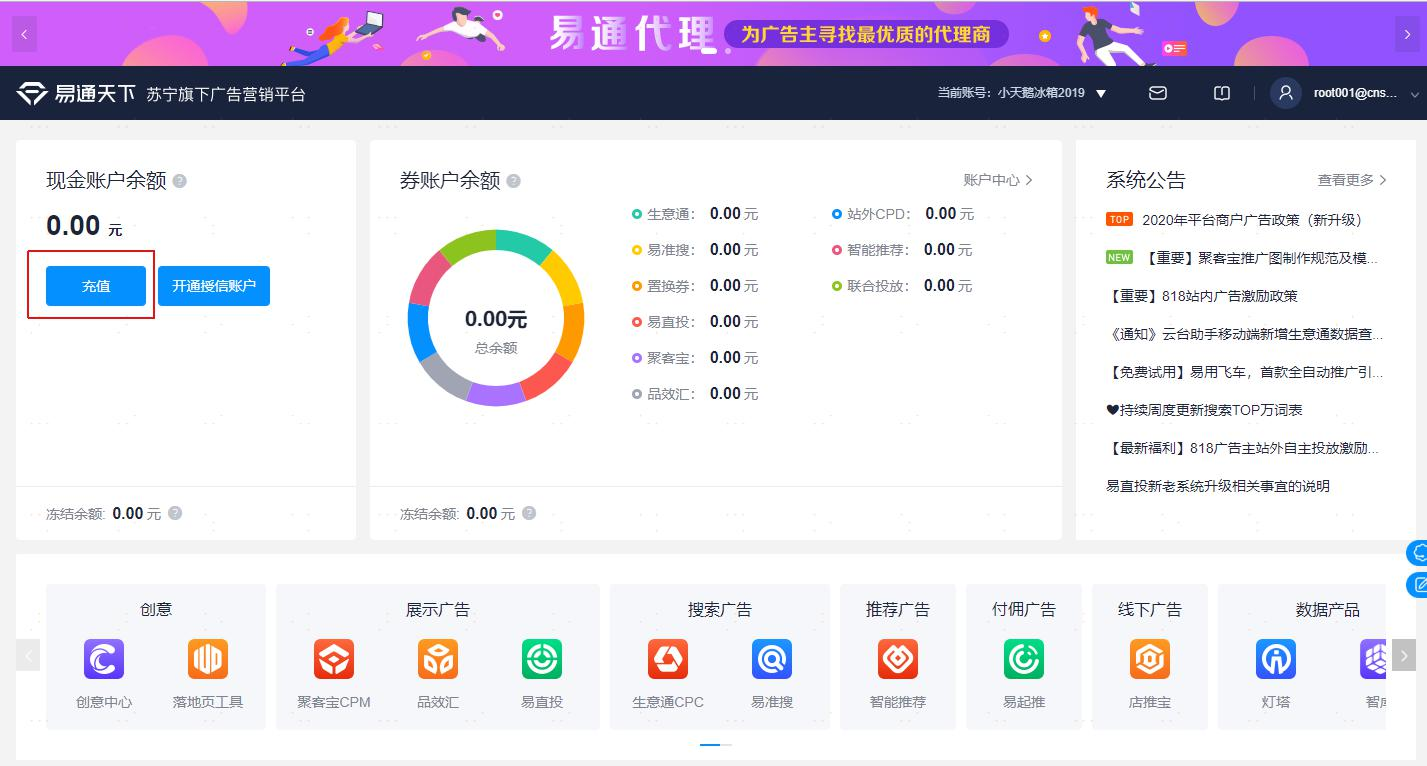The height and width of the screenshot is (766, 1427).
Task: Click the 创意 category heading
Action: 156,609
